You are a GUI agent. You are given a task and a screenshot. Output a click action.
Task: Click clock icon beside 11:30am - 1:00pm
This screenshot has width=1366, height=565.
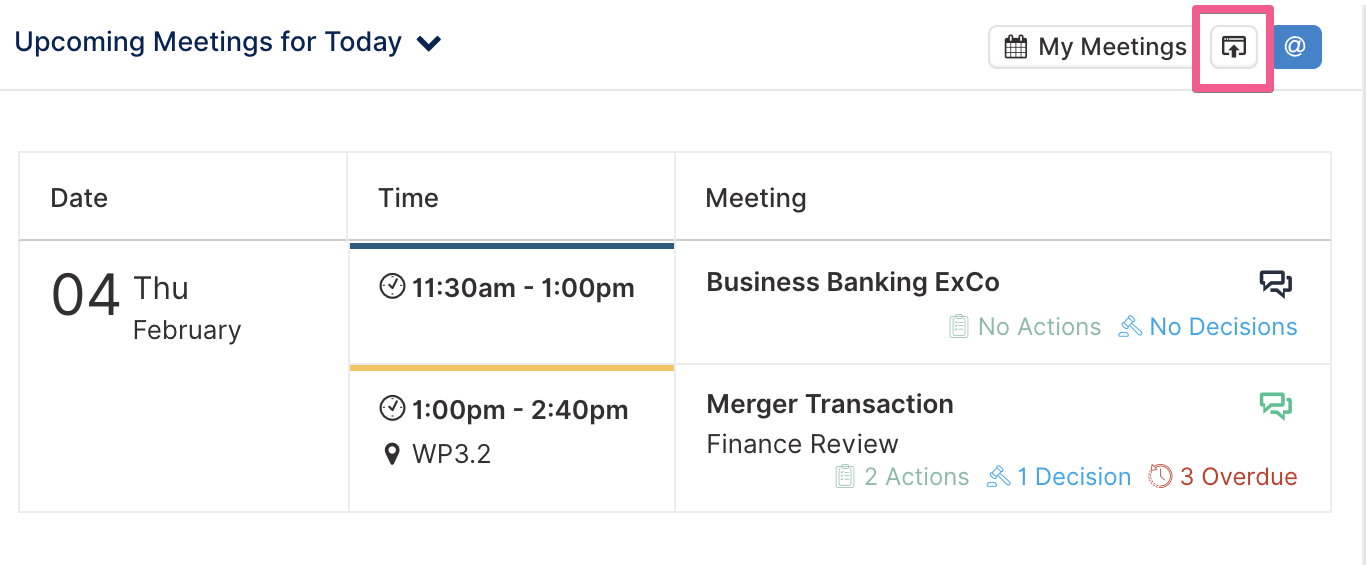tap(392, 288)
